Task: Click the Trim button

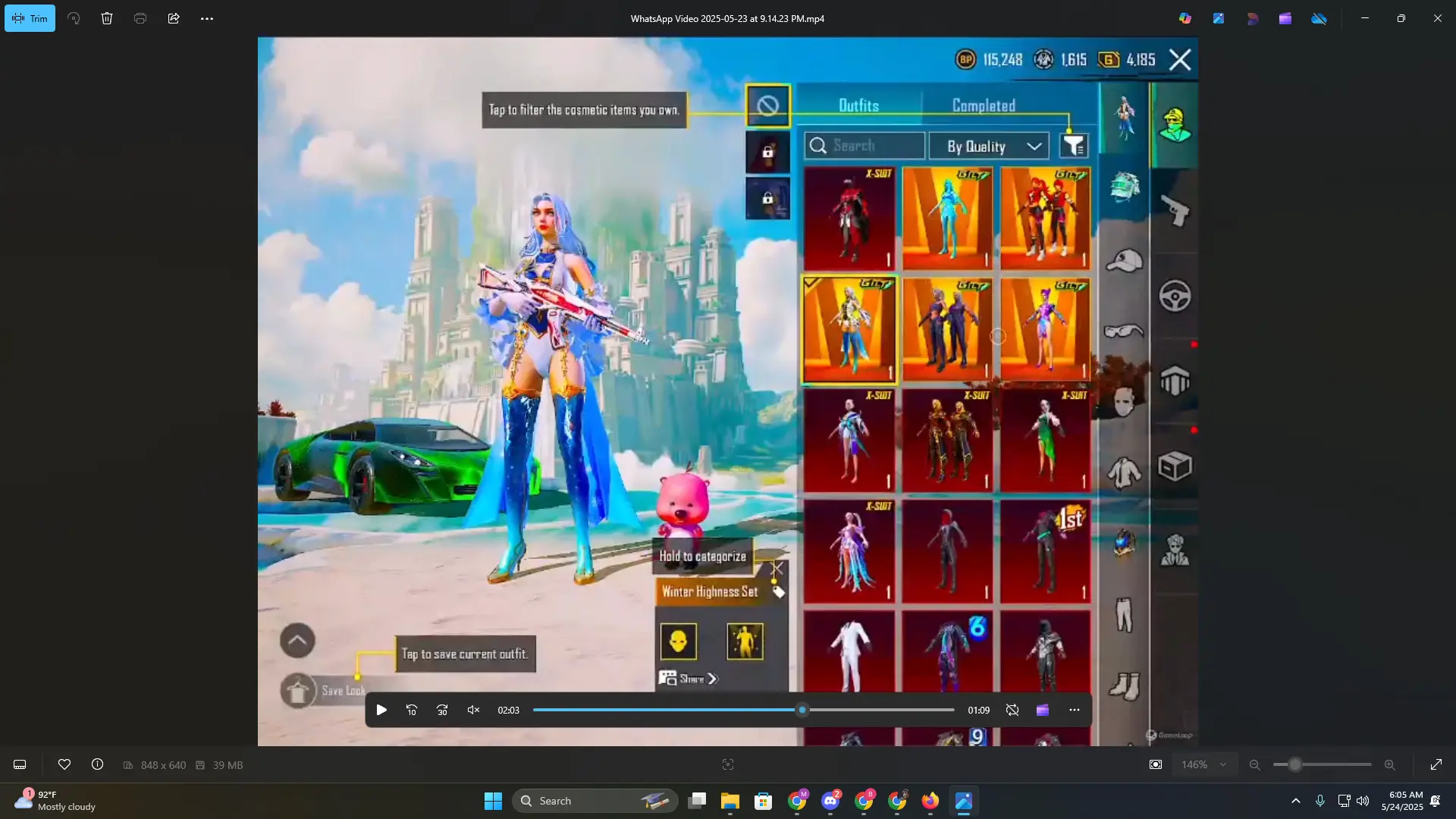Action: pos(30,18)
